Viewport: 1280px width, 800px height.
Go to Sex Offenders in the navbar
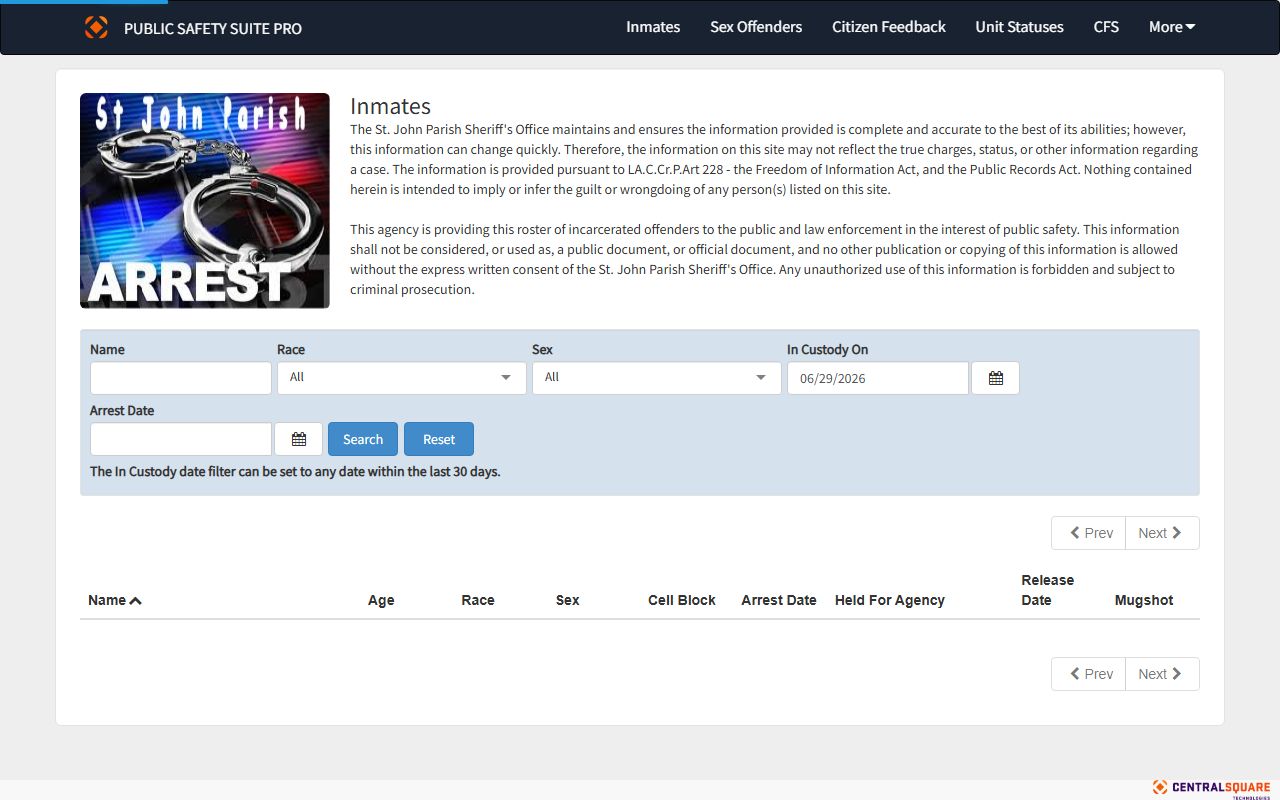756,27
